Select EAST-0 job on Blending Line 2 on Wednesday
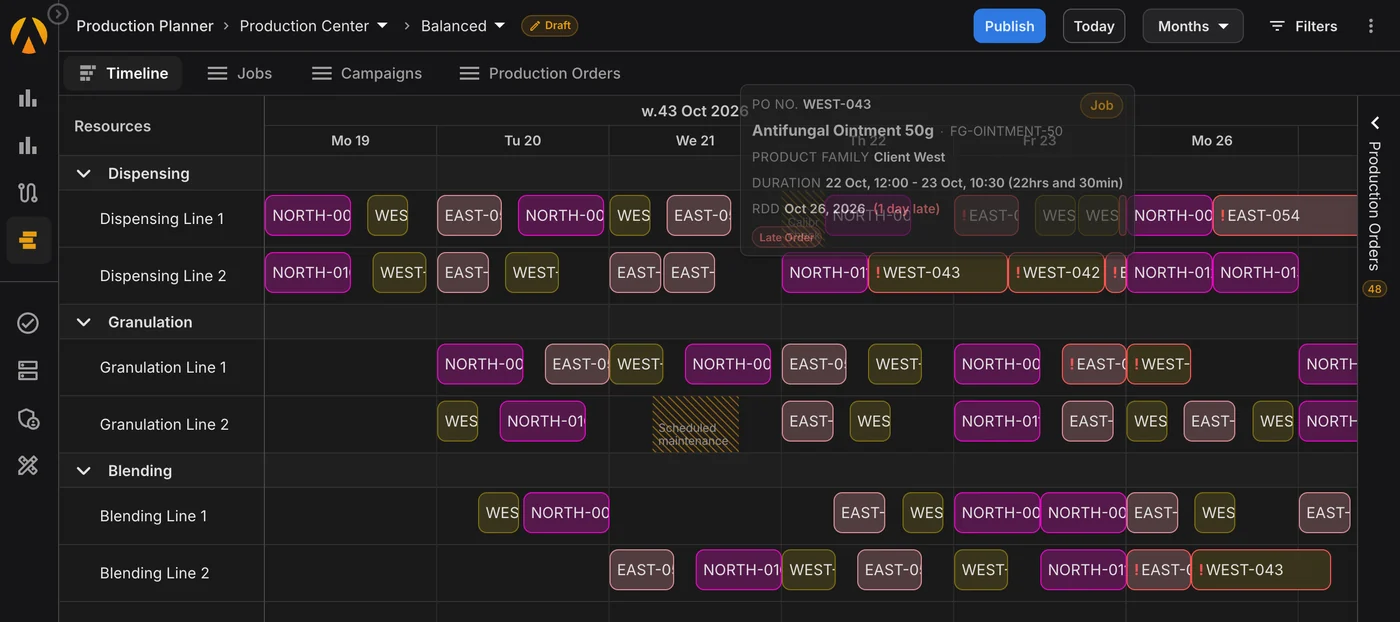The width and height of the screenshot is (1400, 622). [x=641, y=570]
